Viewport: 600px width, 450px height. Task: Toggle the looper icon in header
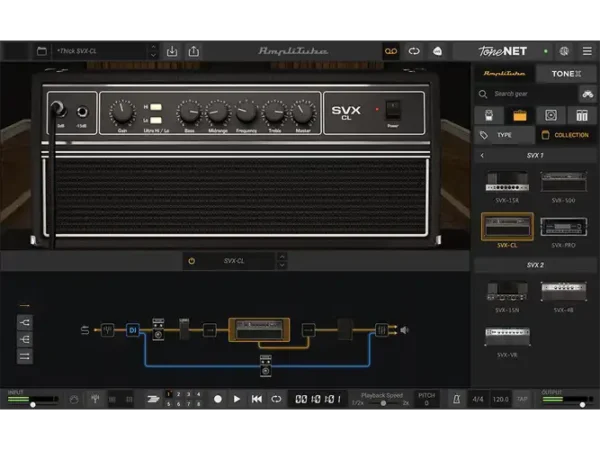[x=414, y=51]
